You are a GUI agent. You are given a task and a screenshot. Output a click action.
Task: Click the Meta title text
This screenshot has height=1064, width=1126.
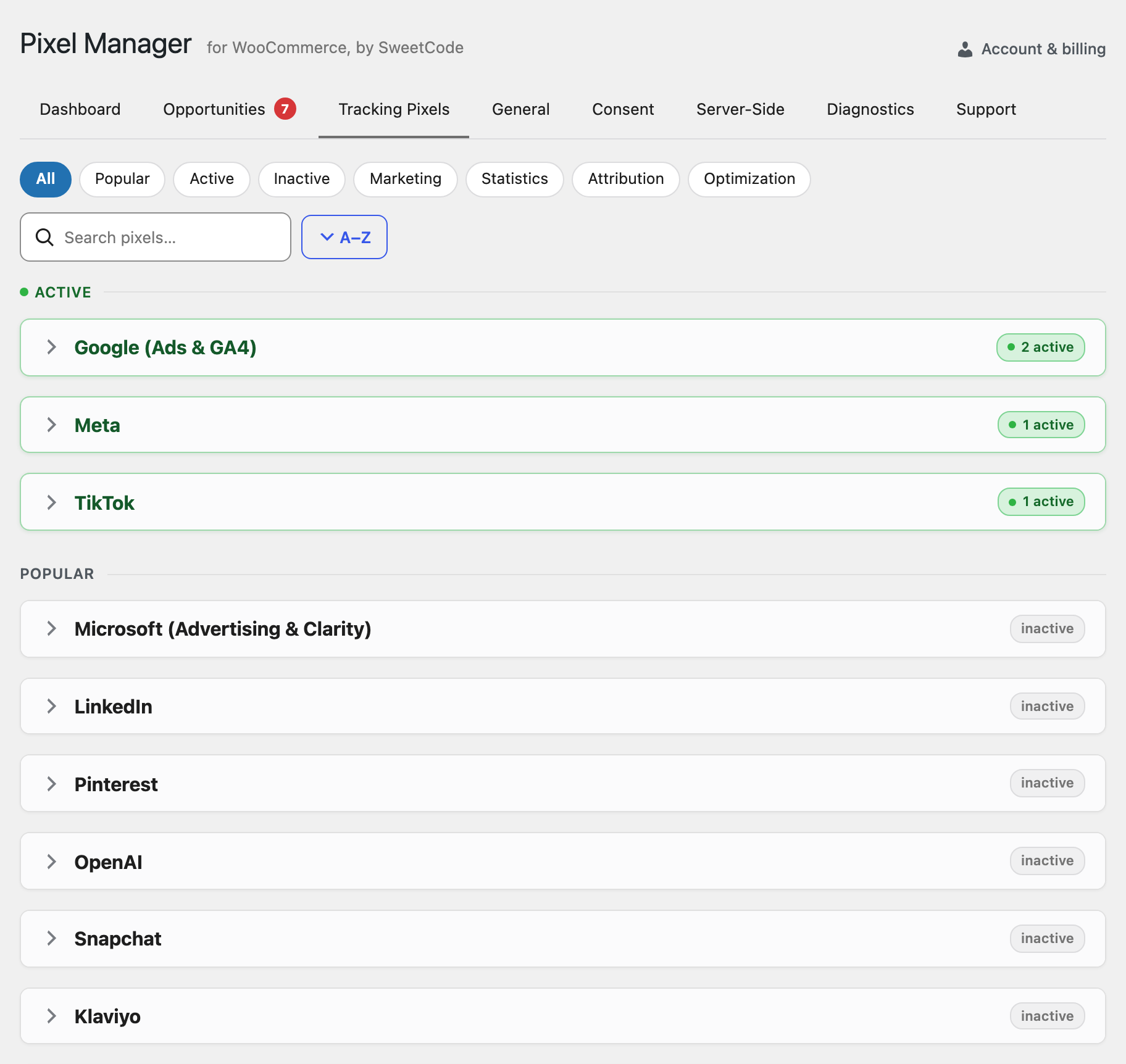coord(98,425)
